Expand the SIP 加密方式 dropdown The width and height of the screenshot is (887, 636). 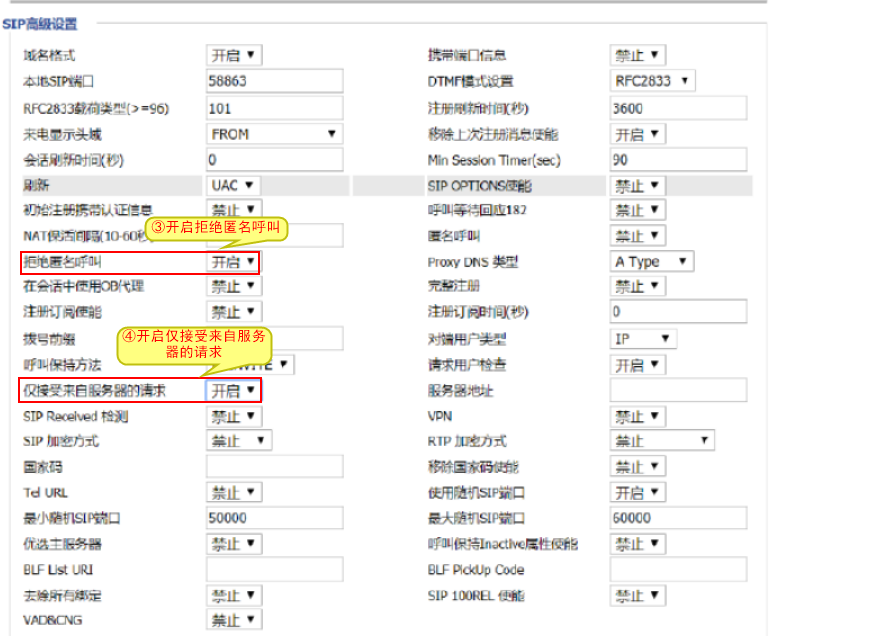tap(239, 441)
